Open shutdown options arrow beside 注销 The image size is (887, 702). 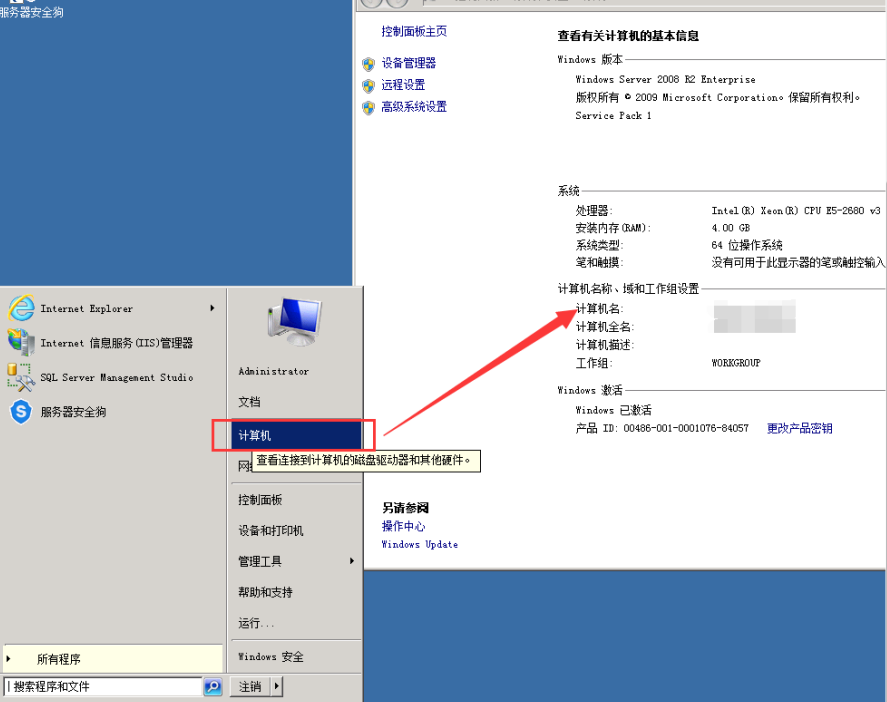click(277, 687)
